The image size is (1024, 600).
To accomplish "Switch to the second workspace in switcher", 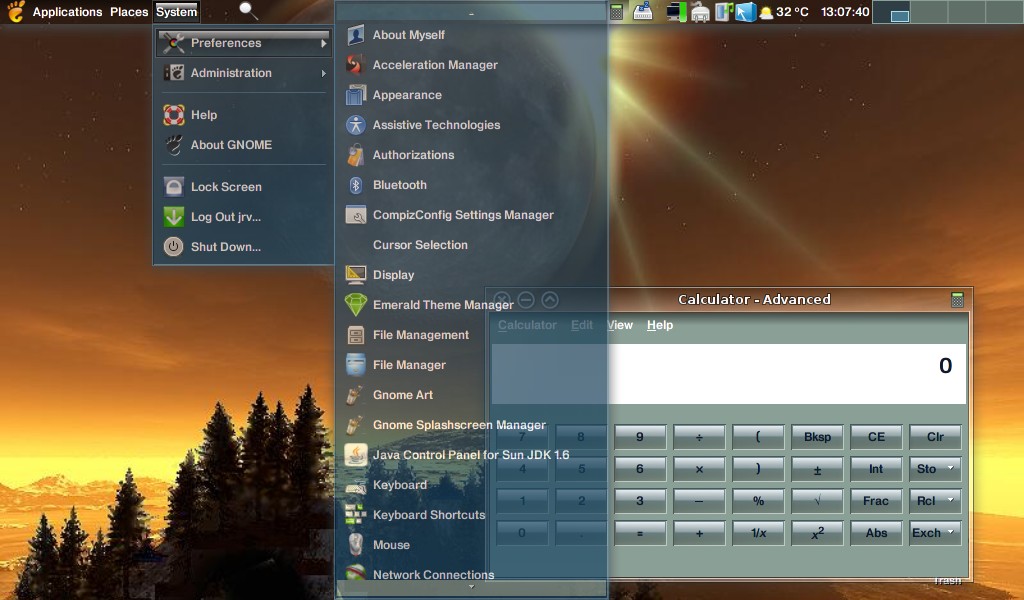I will click(x=929, y=12).
